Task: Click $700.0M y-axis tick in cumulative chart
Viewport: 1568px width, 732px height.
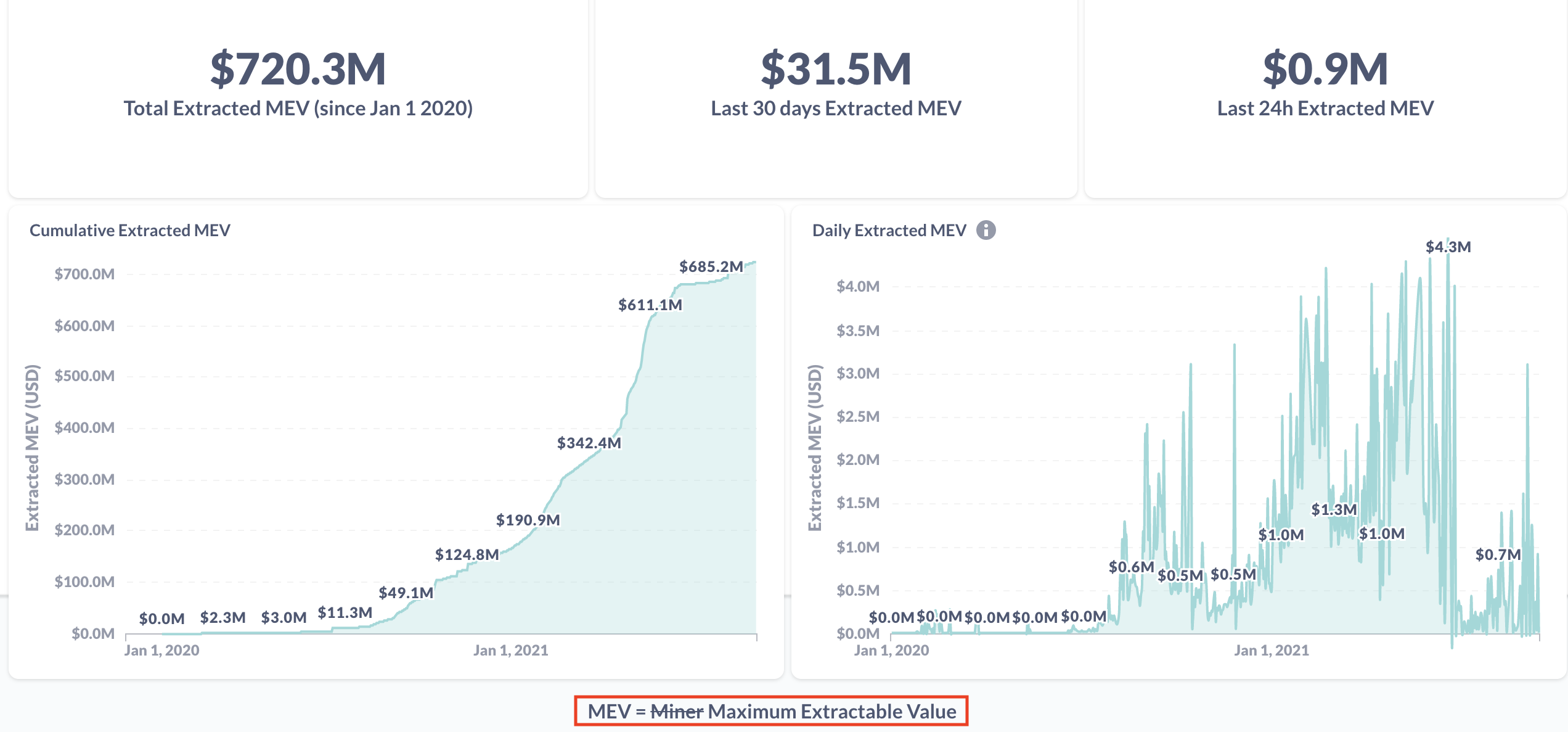Action: 84,274
